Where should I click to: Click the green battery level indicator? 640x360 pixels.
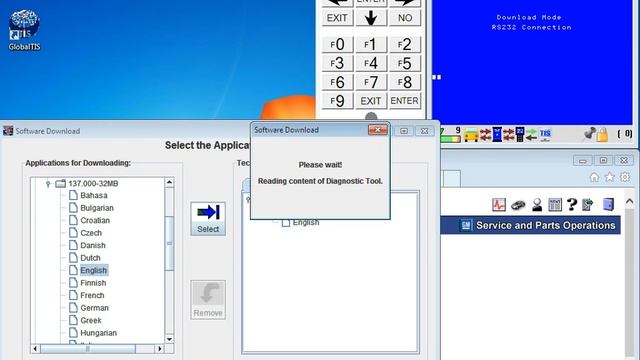pos(450,139)
